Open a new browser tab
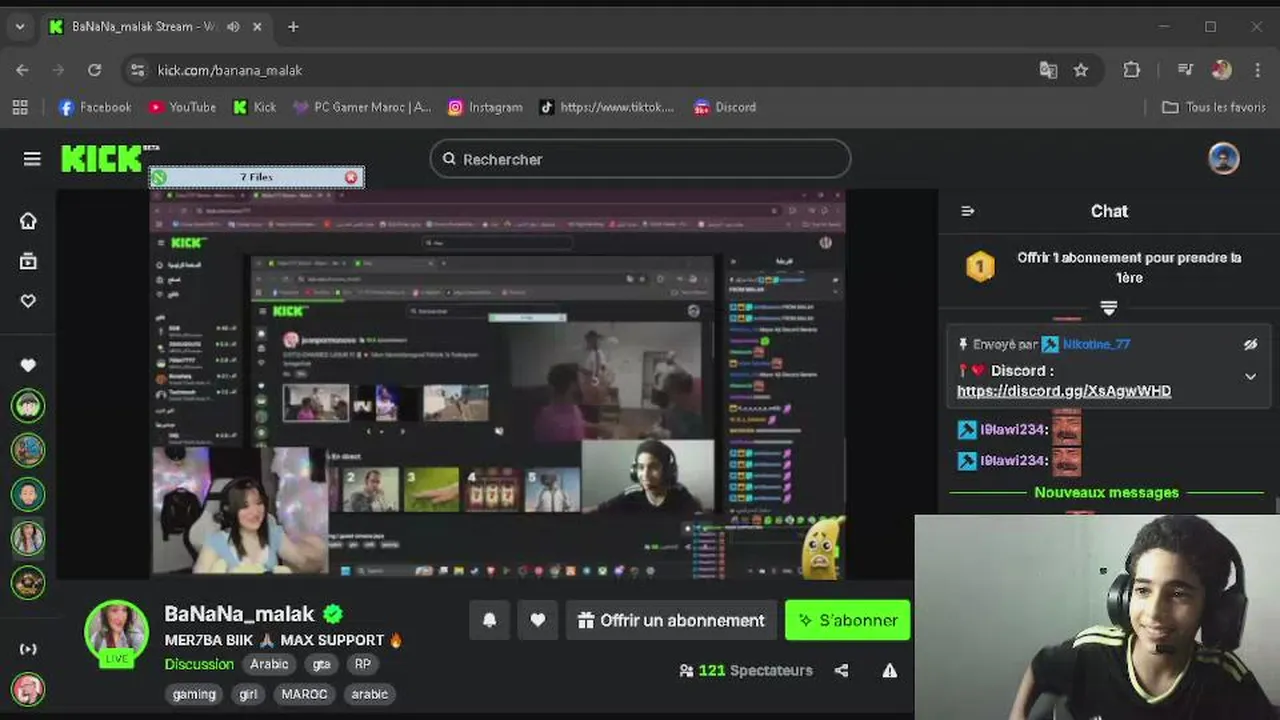Image resolution: width=1280 pixels, height=720 pixels. pos(293,27)
